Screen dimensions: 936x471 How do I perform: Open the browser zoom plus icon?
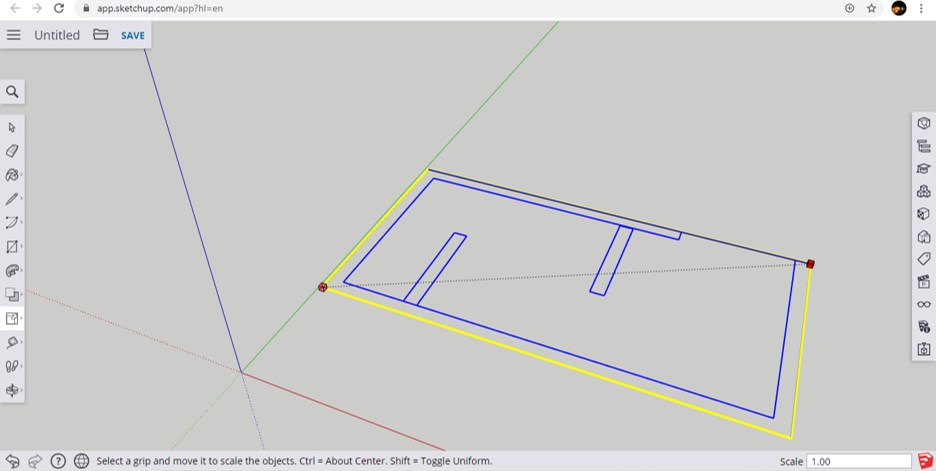(849, 8)
